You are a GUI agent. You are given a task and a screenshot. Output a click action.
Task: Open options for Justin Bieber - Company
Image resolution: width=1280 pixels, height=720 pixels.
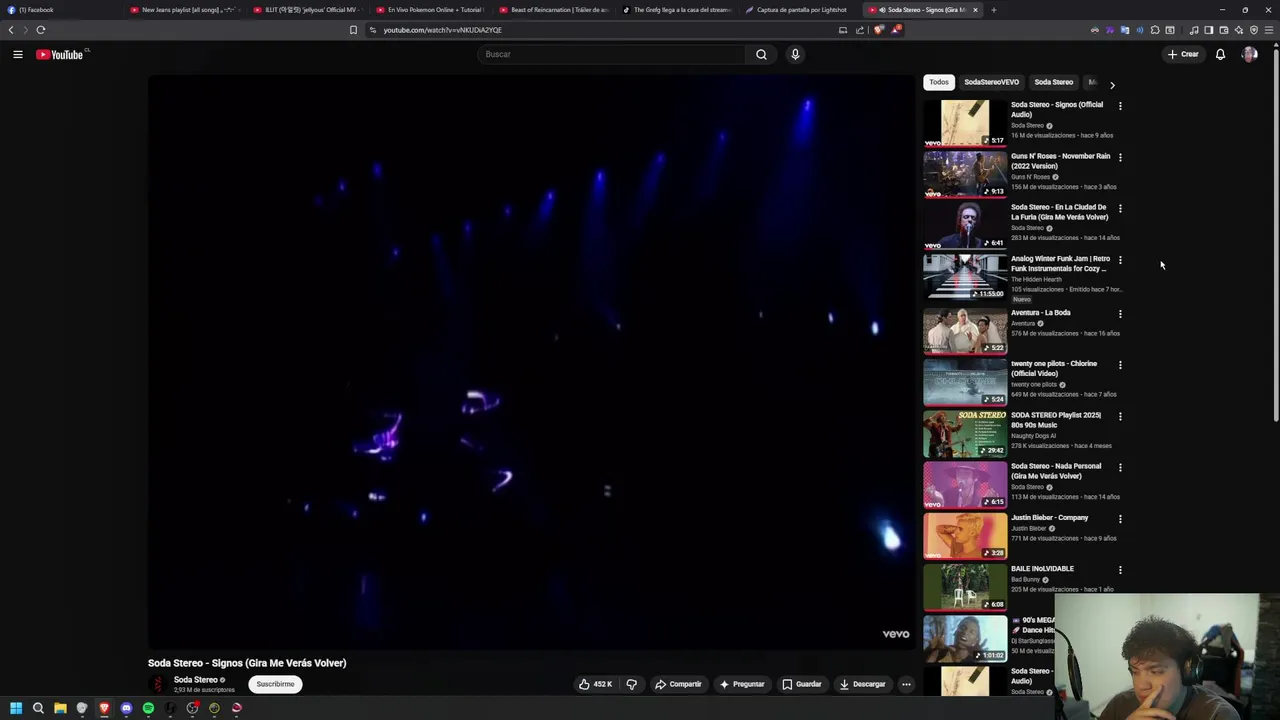[1120, 518]
